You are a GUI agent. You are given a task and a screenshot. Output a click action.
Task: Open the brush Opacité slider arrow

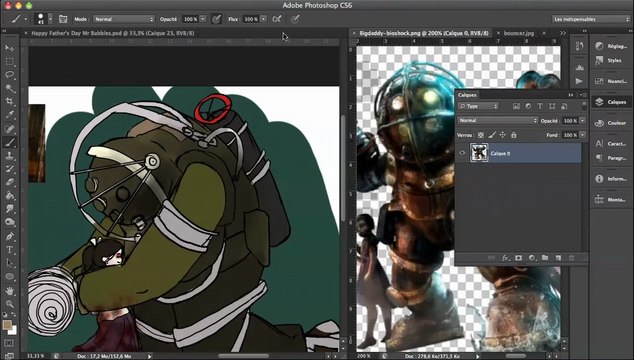203,19
